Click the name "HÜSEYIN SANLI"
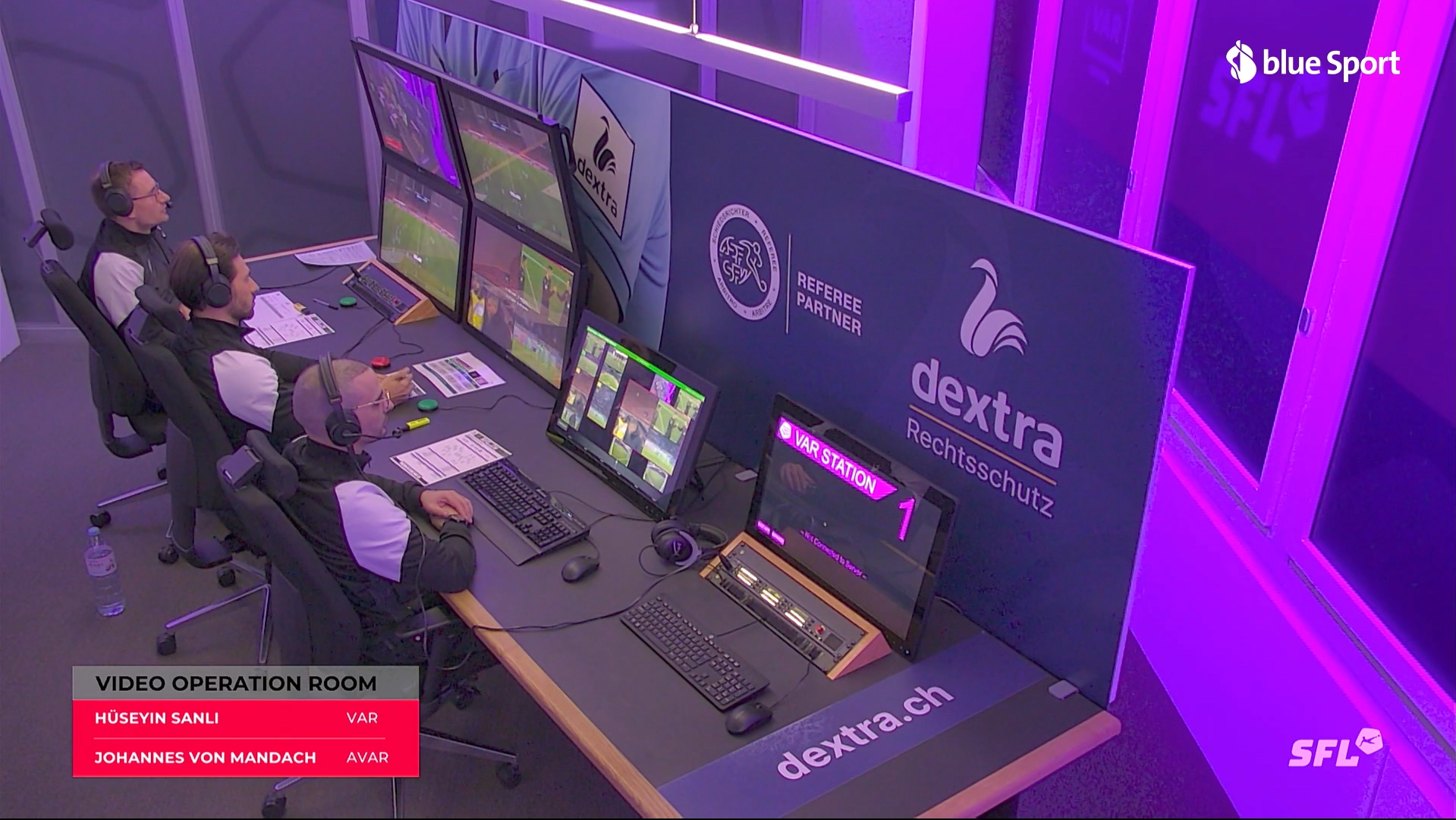The image size is (1456, 820). click(156, 718)
